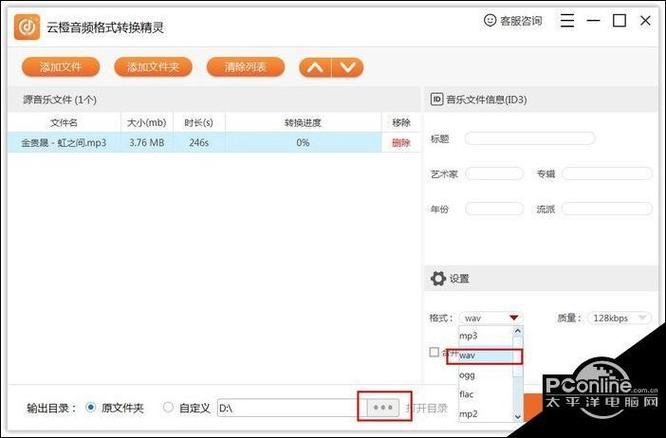The image size is (666, 438).
Task: Click the 文件名 column header
Action: [64, 123]
